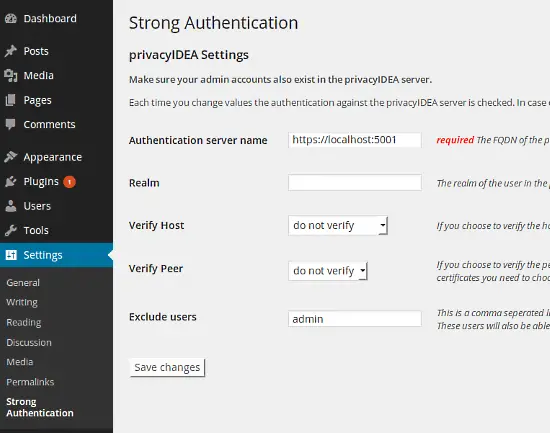Click the red 'required' text
Viewport: 550px width, 433px height.
pos(455,140)
